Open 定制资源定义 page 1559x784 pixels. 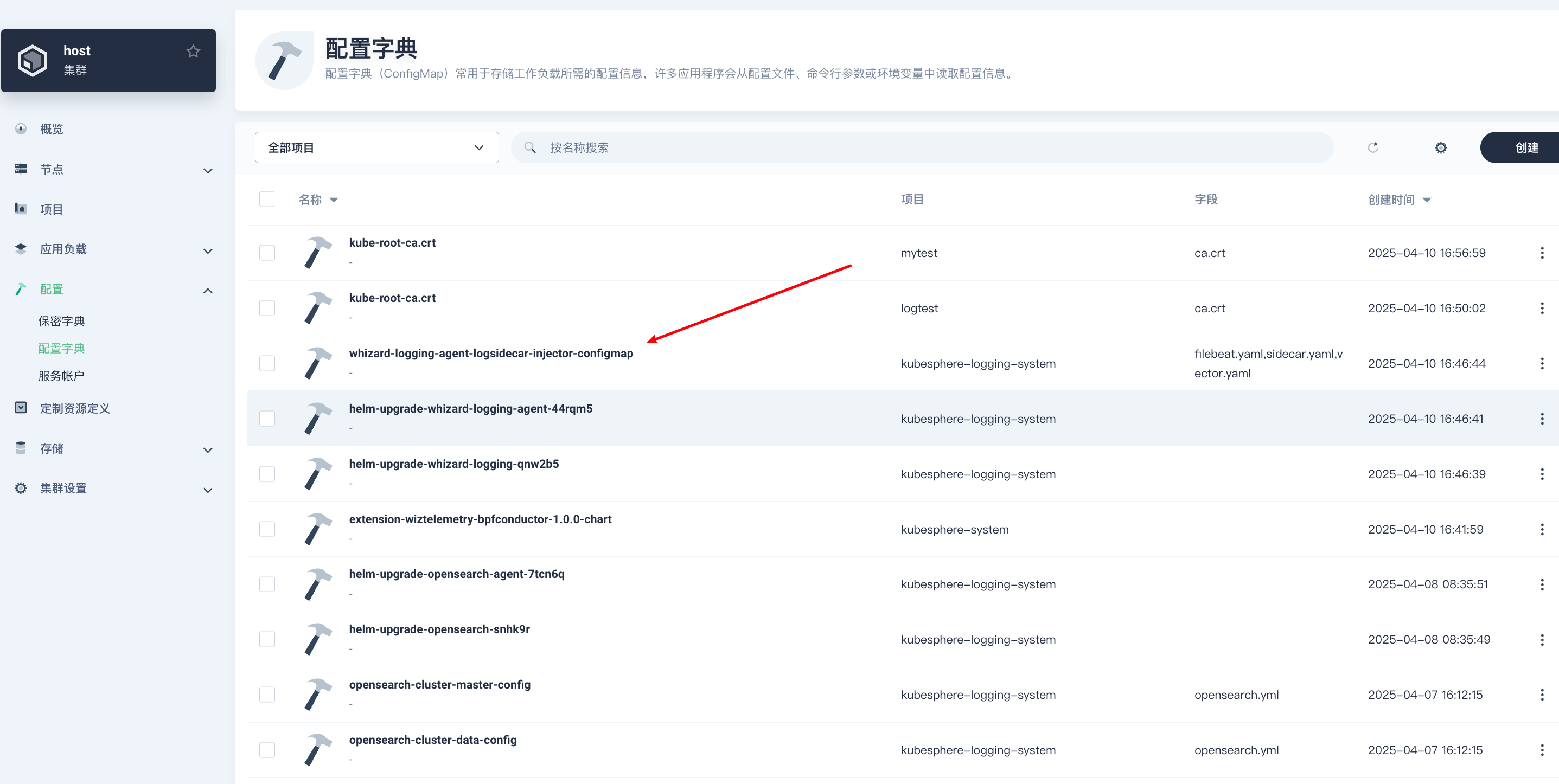75,408
